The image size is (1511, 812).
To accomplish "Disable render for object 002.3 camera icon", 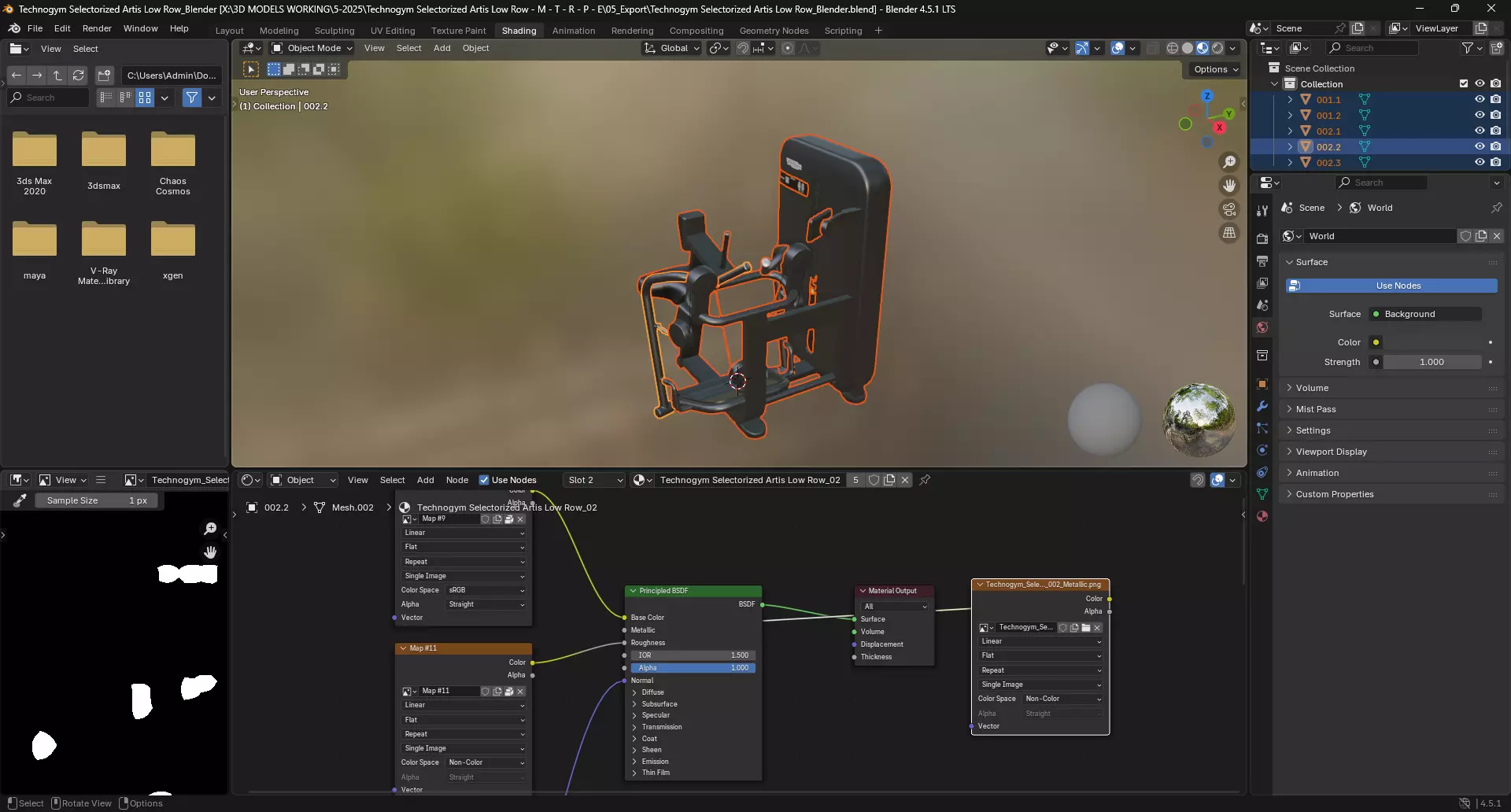I will point(1495,163).
